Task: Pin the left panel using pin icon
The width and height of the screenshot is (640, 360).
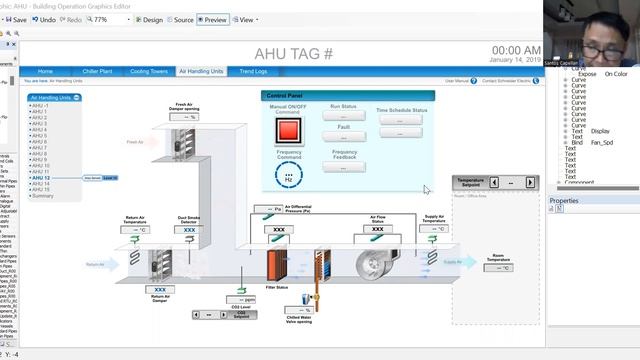Action: (7, 44)
